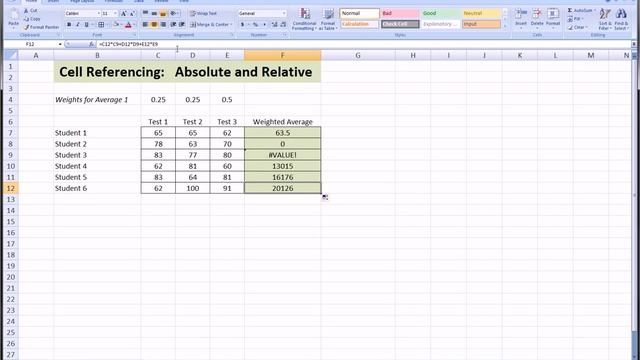Click the Select All corner button
The width and height of the screenshot is (640, 360).
tap(11, 55)
